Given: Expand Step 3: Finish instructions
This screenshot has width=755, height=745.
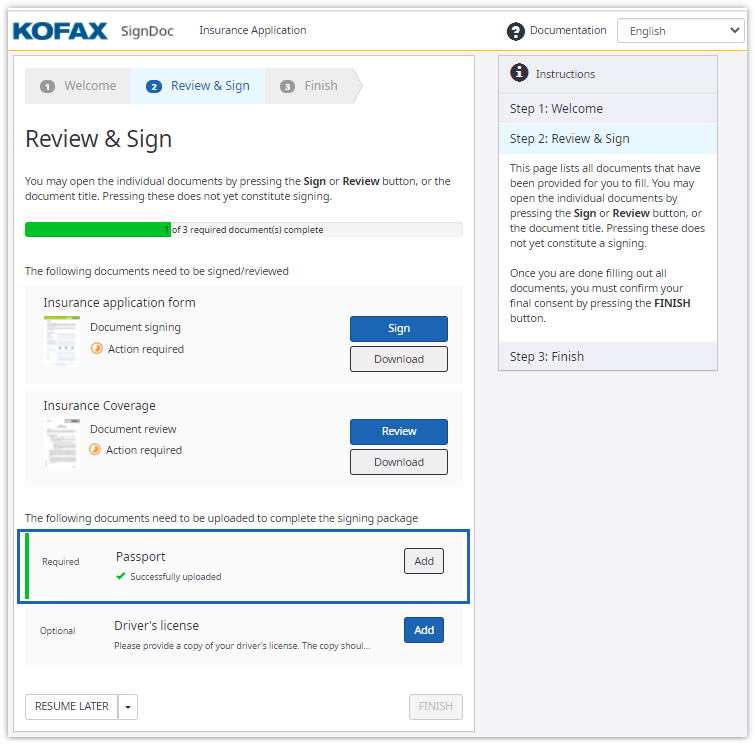Looking at the screenshot, I should [607, 357].
